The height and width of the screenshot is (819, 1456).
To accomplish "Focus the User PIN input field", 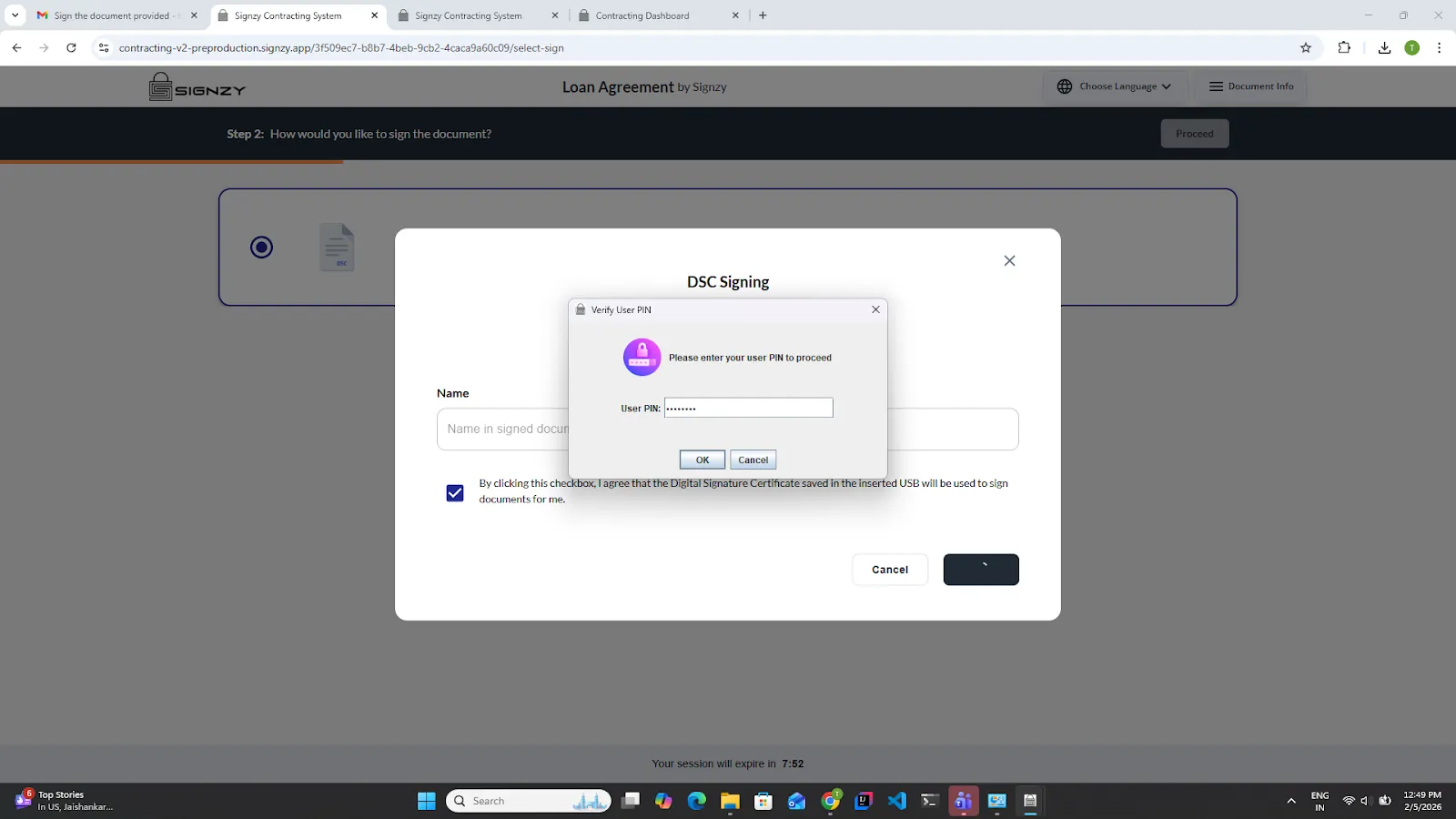I will (x=748, y=408).
